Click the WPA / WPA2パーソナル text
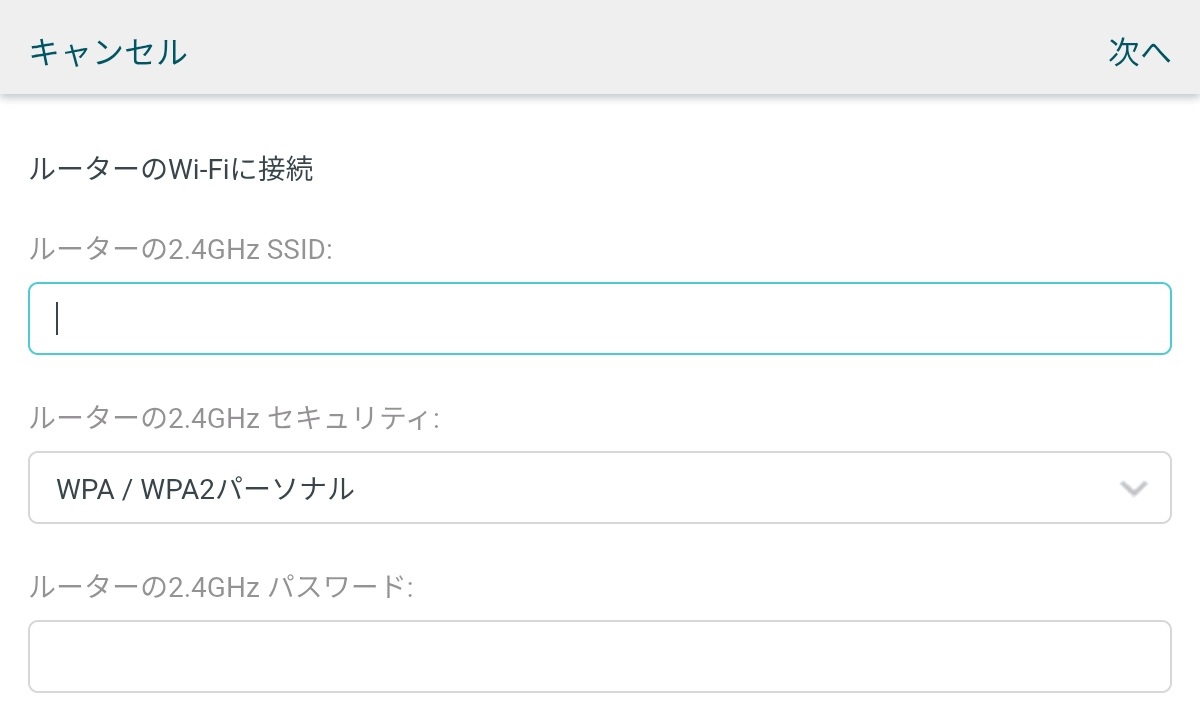This screenshot has height=711, width=1200. (x=205, y=488)
